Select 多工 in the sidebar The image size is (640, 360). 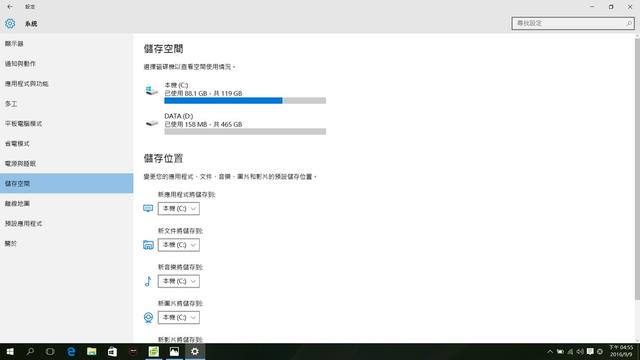pyautogui.click(x=67, y=104)
